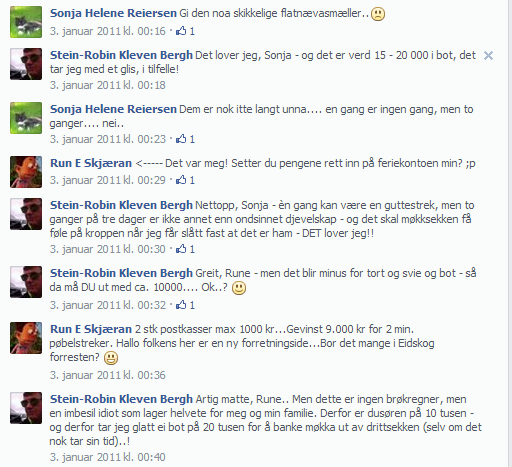This screenshot has height=467, width=512.
Task: Click timestamp 3. januar 2011 kl. 00:40
Action: click(107, 457)
